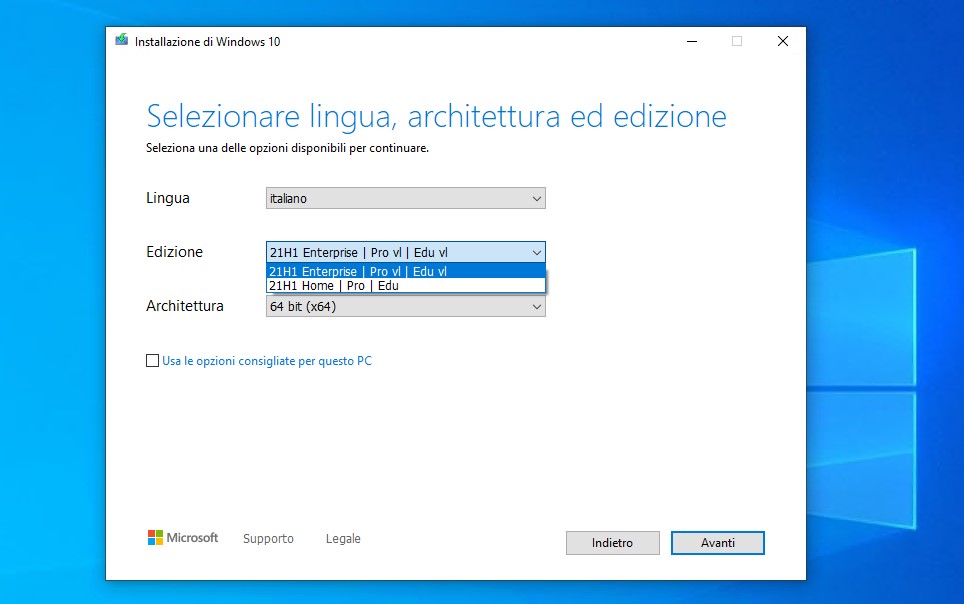Click the Microsoft logo in the footer

(183, 538)
